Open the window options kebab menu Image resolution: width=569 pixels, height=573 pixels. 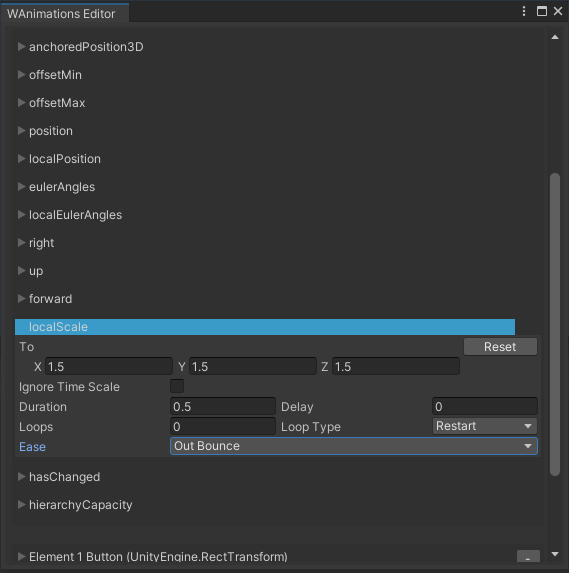(524, 11)
